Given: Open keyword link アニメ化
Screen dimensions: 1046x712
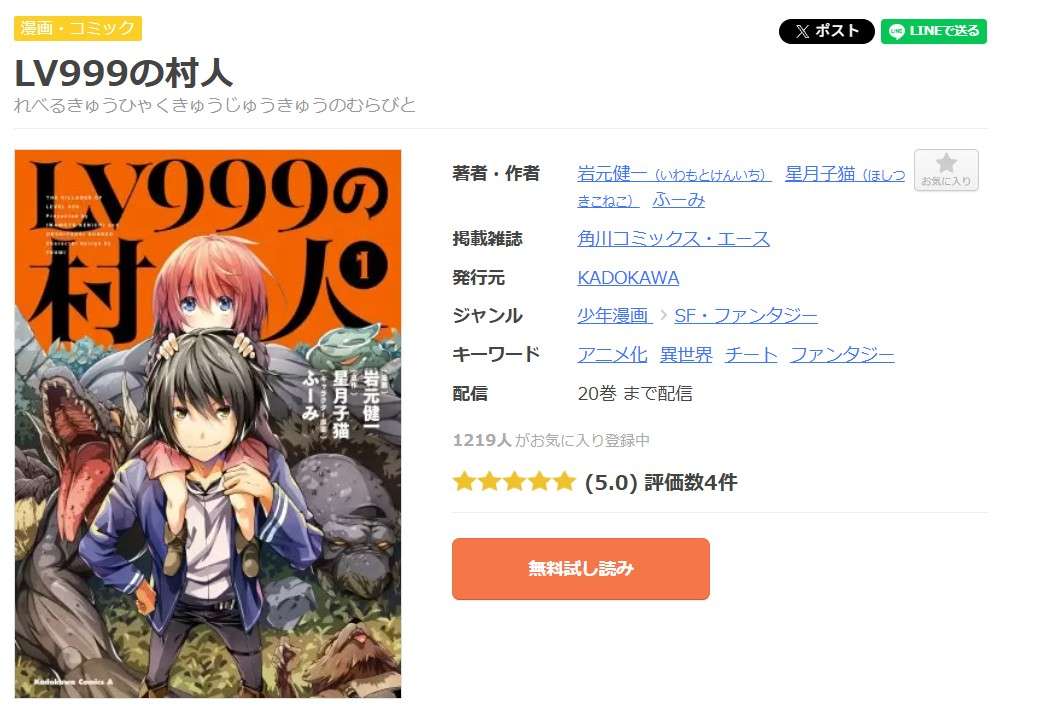Looking at the screenshot, I should [612, 354].
